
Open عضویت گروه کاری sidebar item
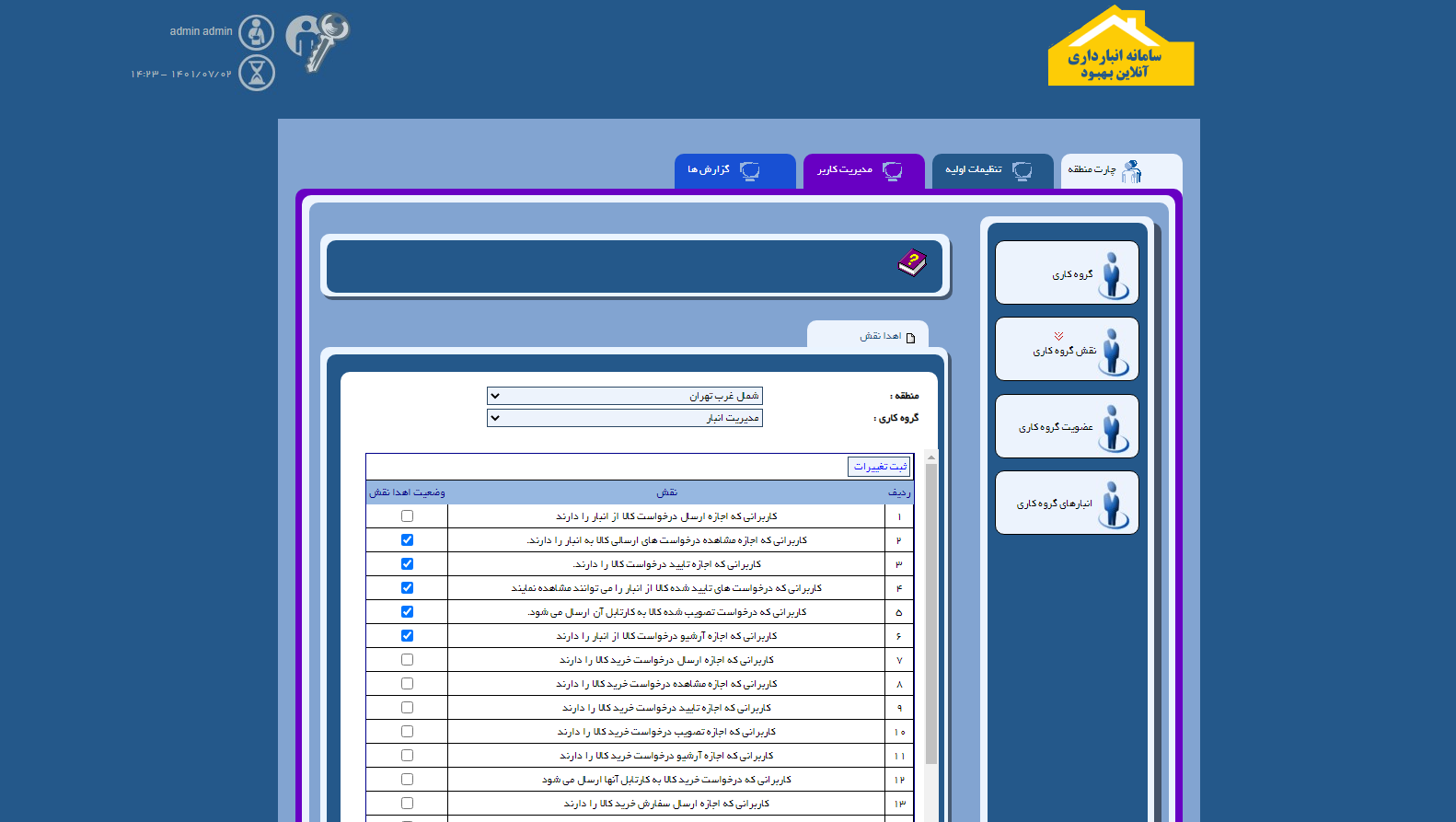tap(1067, 426)
